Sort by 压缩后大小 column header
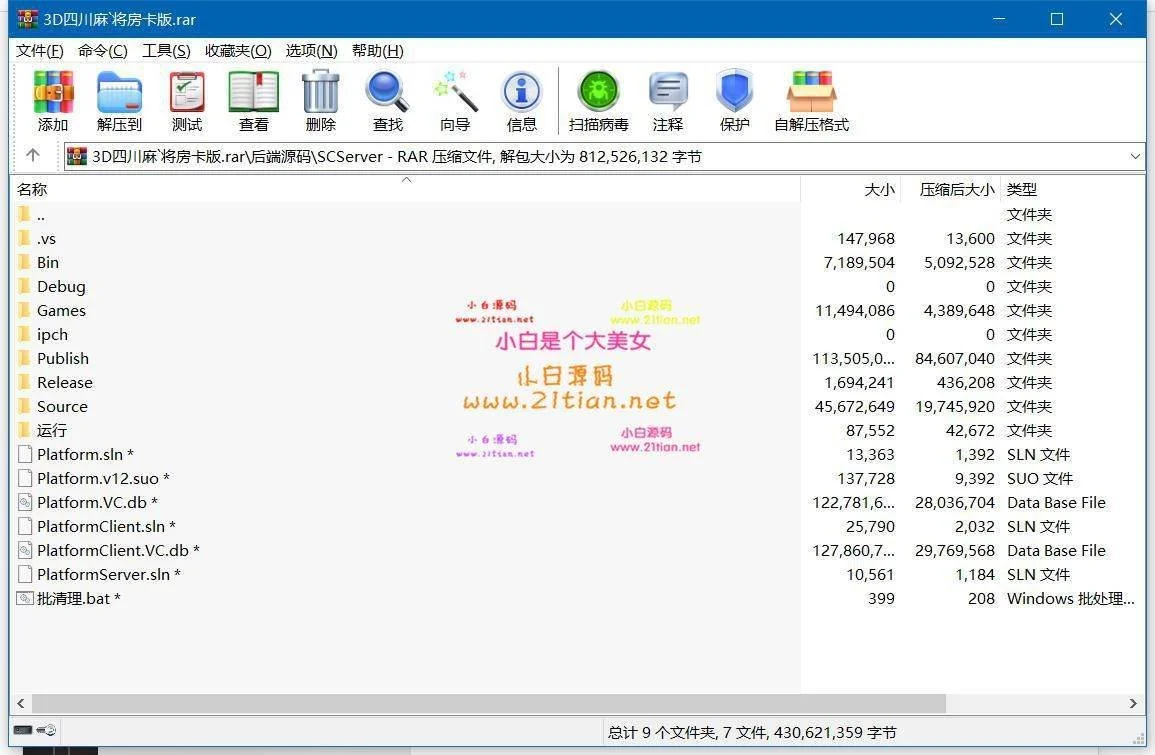The height and width of the screenshot is (755, 1155). 957,189
